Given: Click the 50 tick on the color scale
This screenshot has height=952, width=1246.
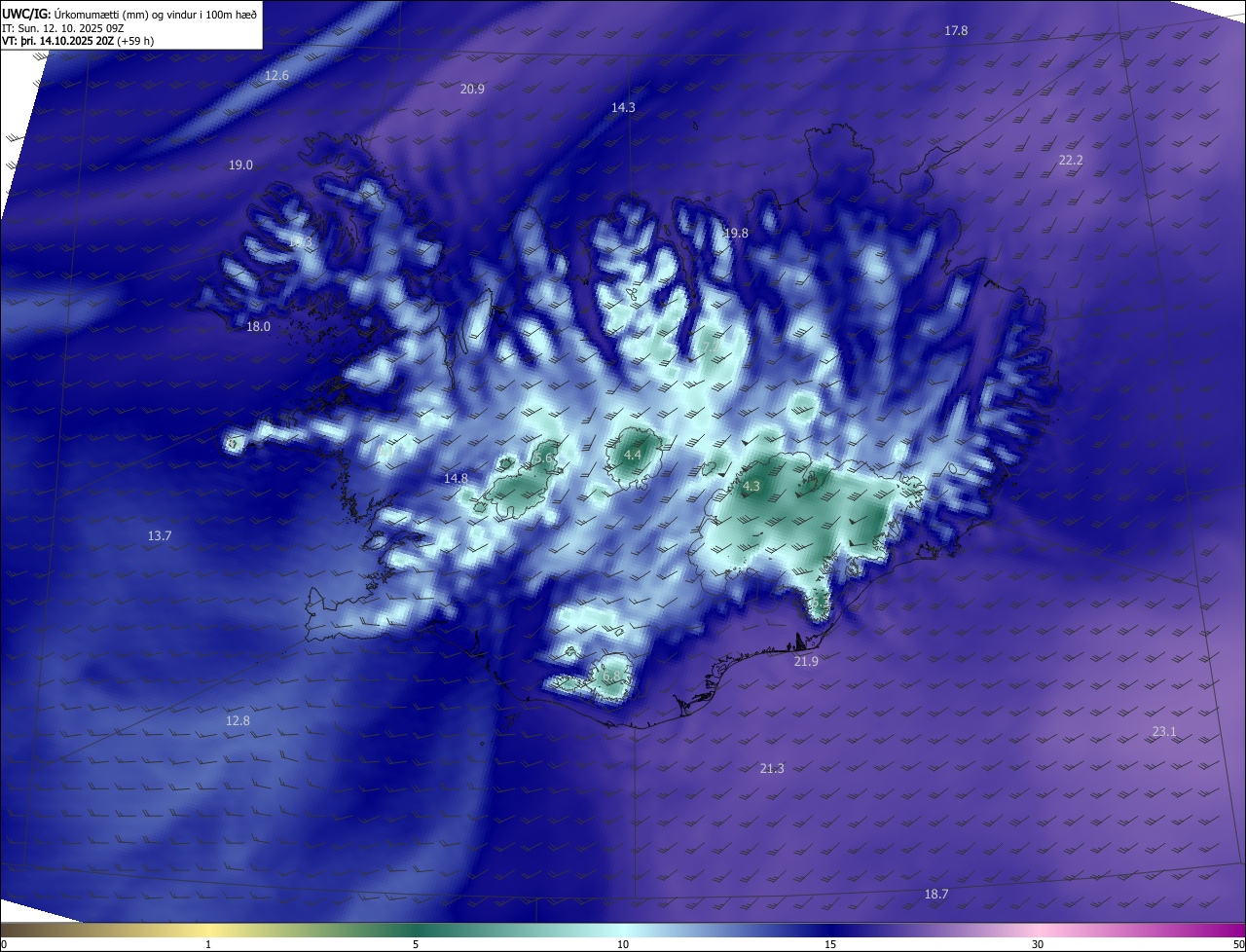Looking at the screenshot, I should [1238, 944].
